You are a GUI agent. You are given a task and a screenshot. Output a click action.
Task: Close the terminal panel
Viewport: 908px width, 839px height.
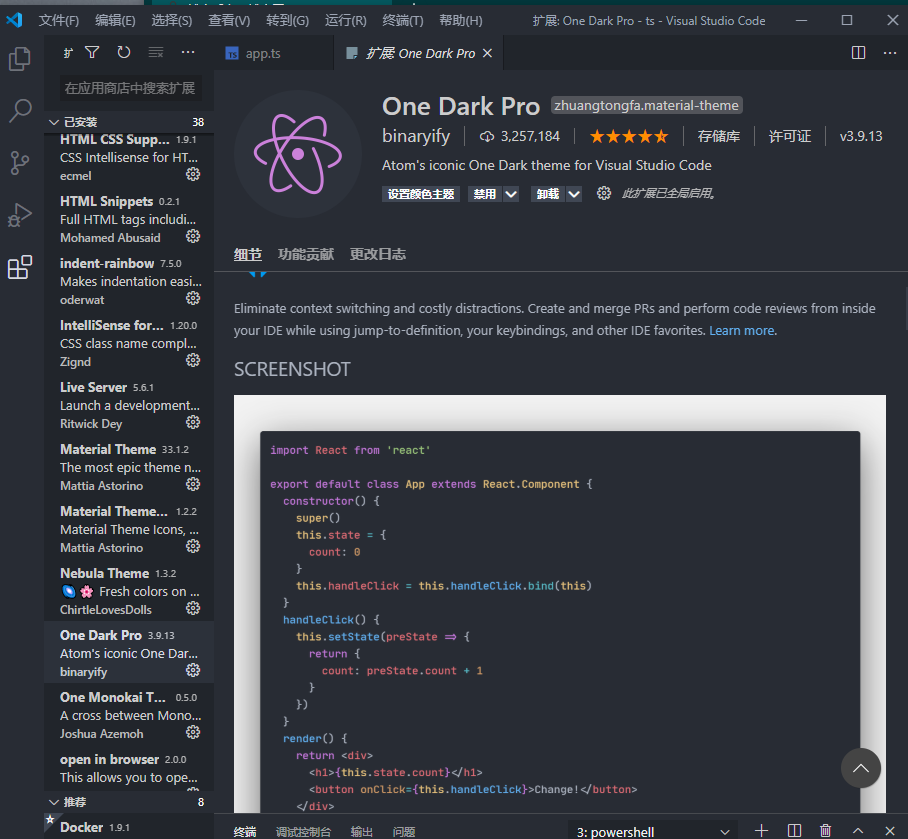[x=890, y=831]
